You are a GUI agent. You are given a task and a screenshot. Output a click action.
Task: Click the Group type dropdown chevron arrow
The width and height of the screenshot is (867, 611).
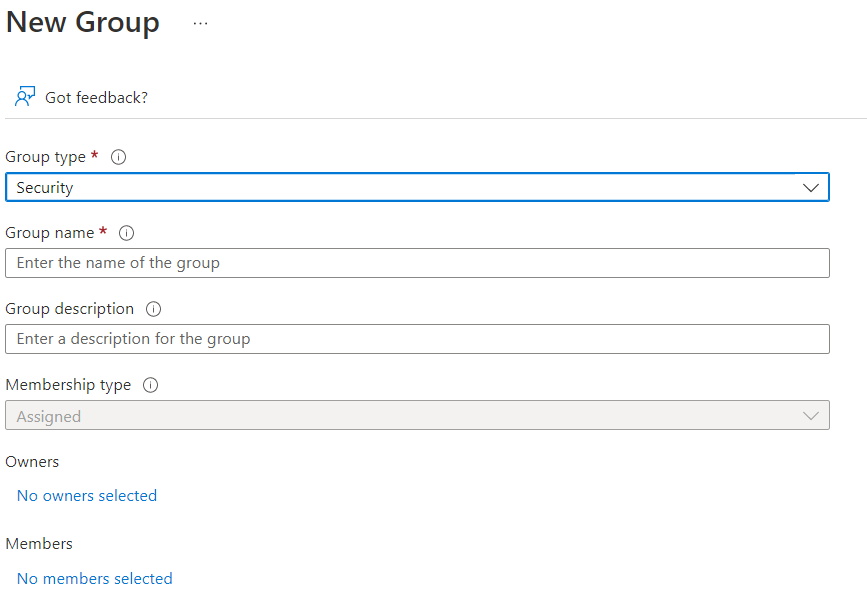pyautogui.click(x=811, y=187)
